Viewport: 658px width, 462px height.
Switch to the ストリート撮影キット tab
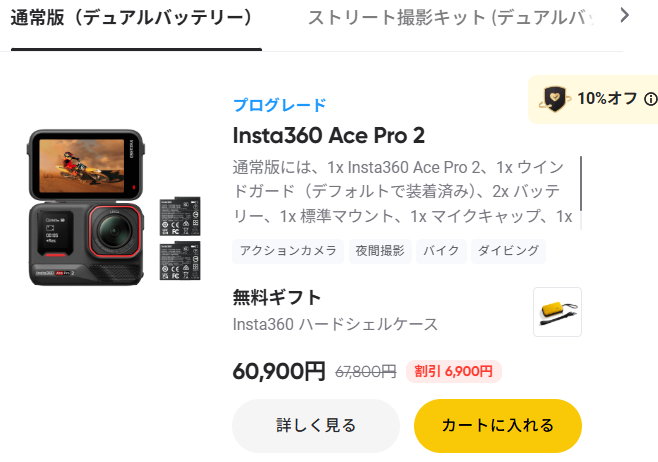pyautogui.click(x=452, y=18)
